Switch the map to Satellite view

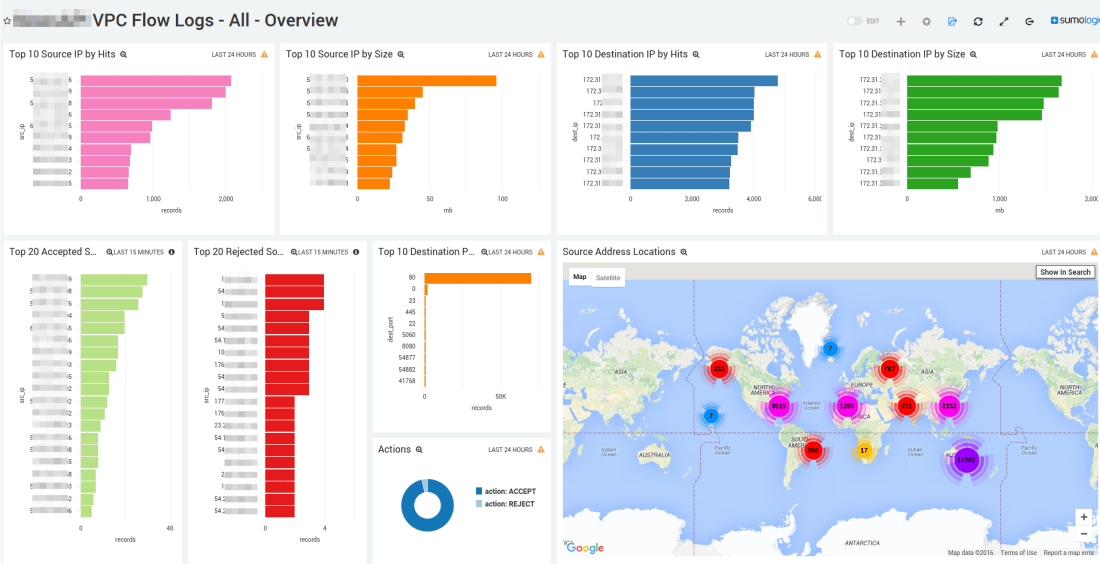[608, 277]
